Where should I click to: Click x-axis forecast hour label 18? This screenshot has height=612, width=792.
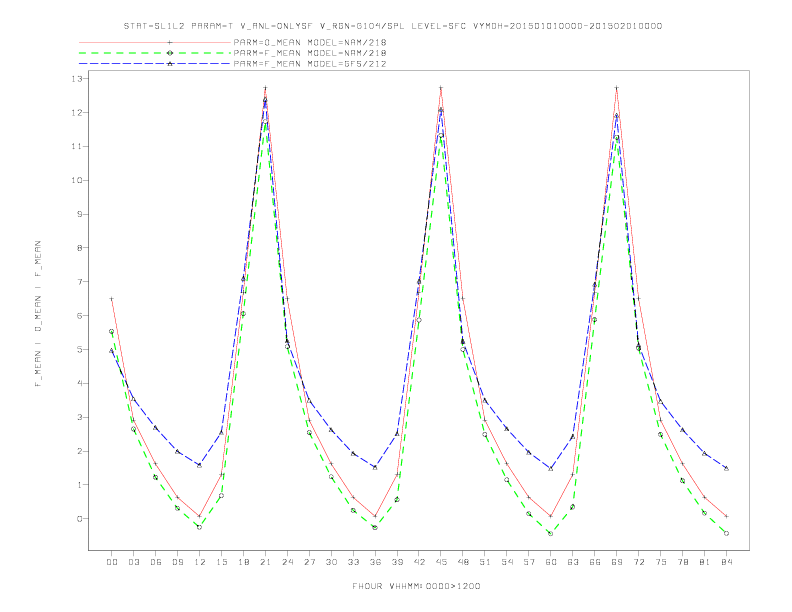(x=243, y=562)
